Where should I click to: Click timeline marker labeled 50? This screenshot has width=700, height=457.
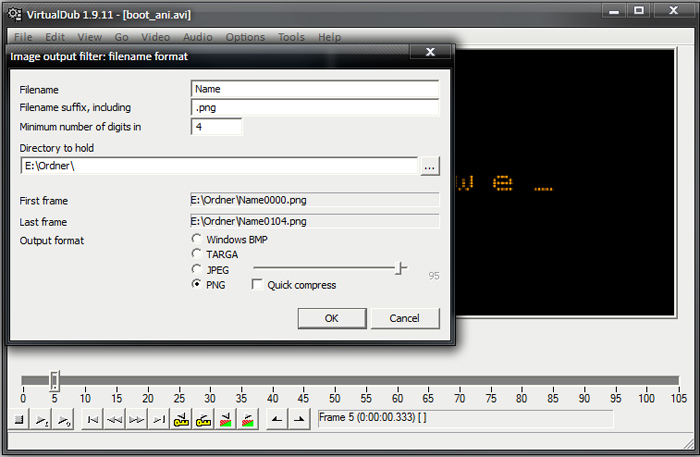pos(335,398)
